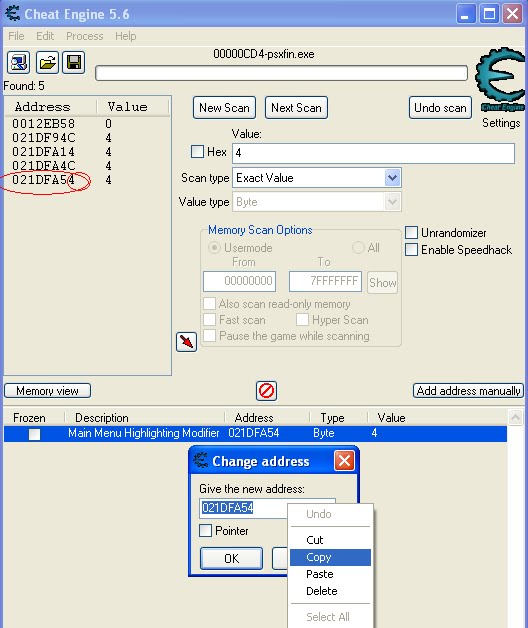Click Add address manually button

(468, 390)
